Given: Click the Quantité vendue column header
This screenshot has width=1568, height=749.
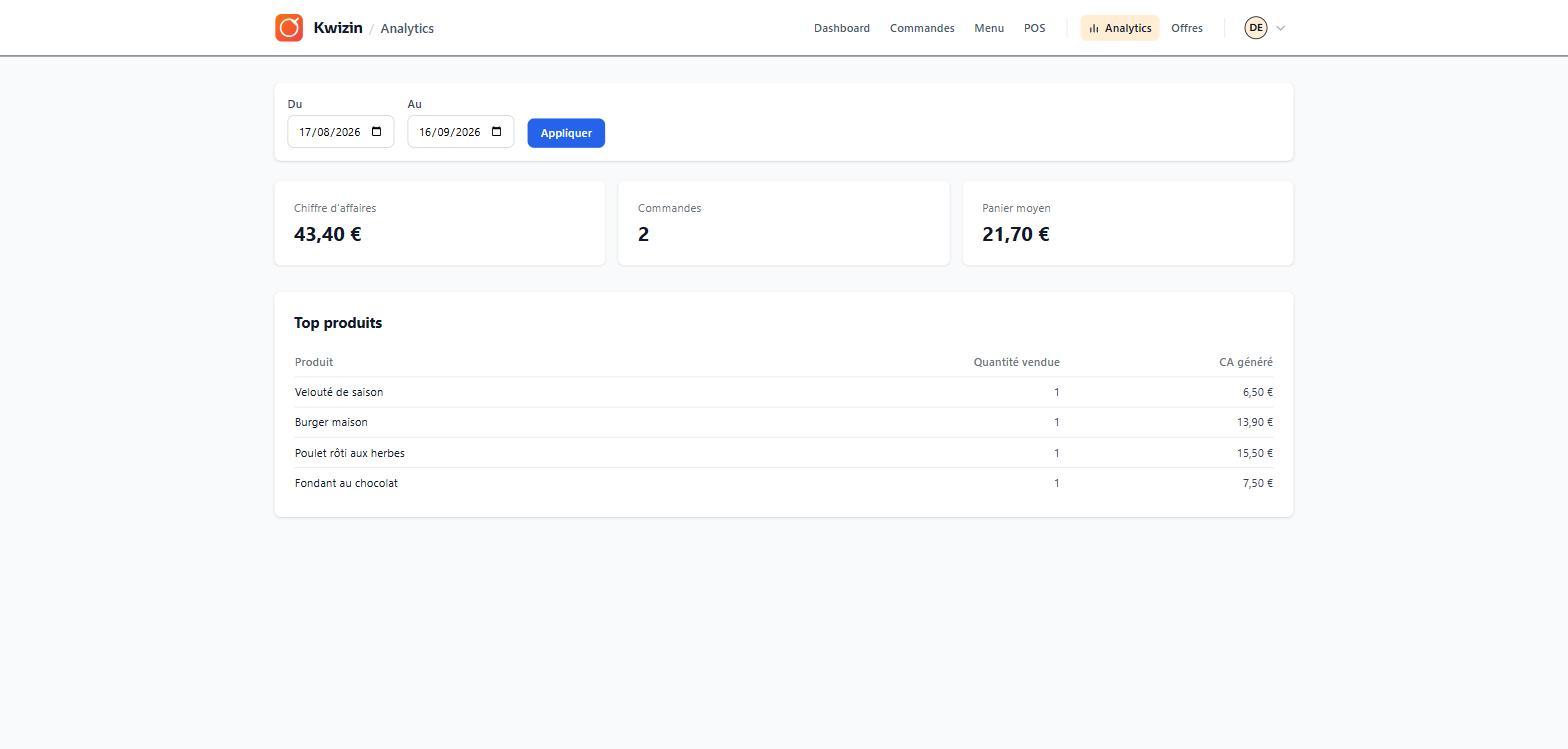Looking at the screenshot, I should (1016, 362).
